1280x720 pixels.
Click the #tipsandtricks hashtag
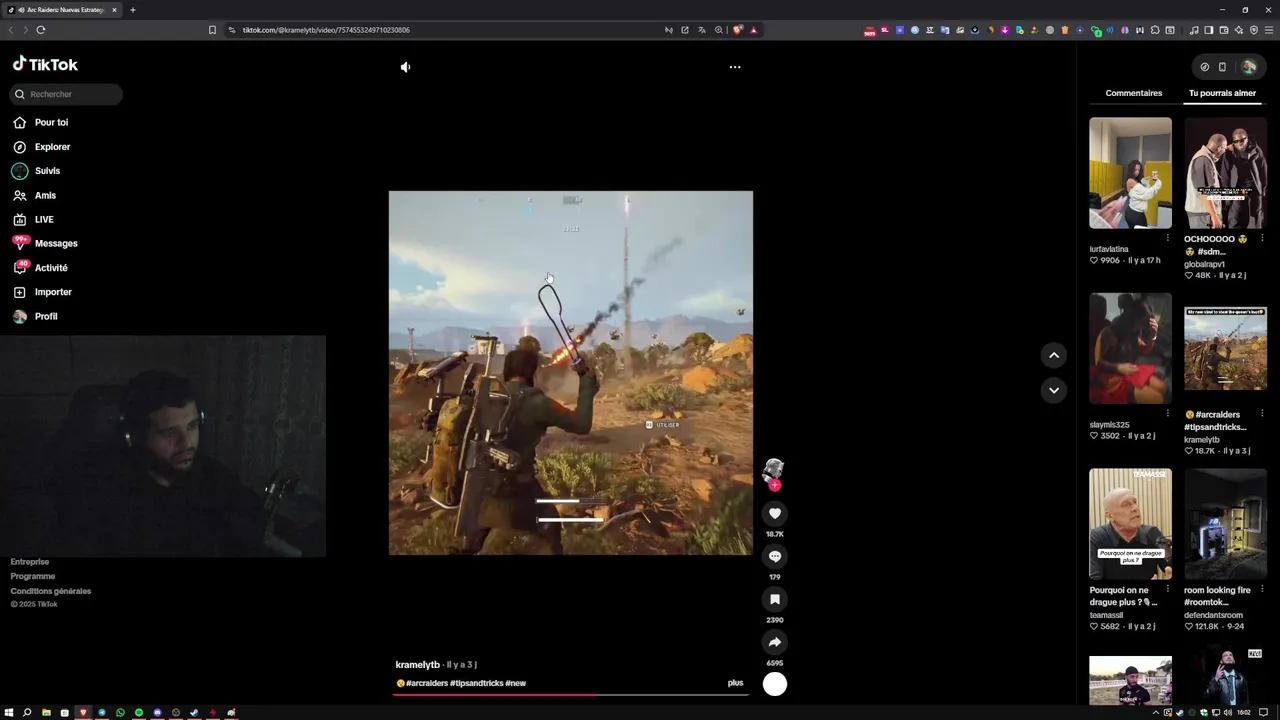[477, 683]
